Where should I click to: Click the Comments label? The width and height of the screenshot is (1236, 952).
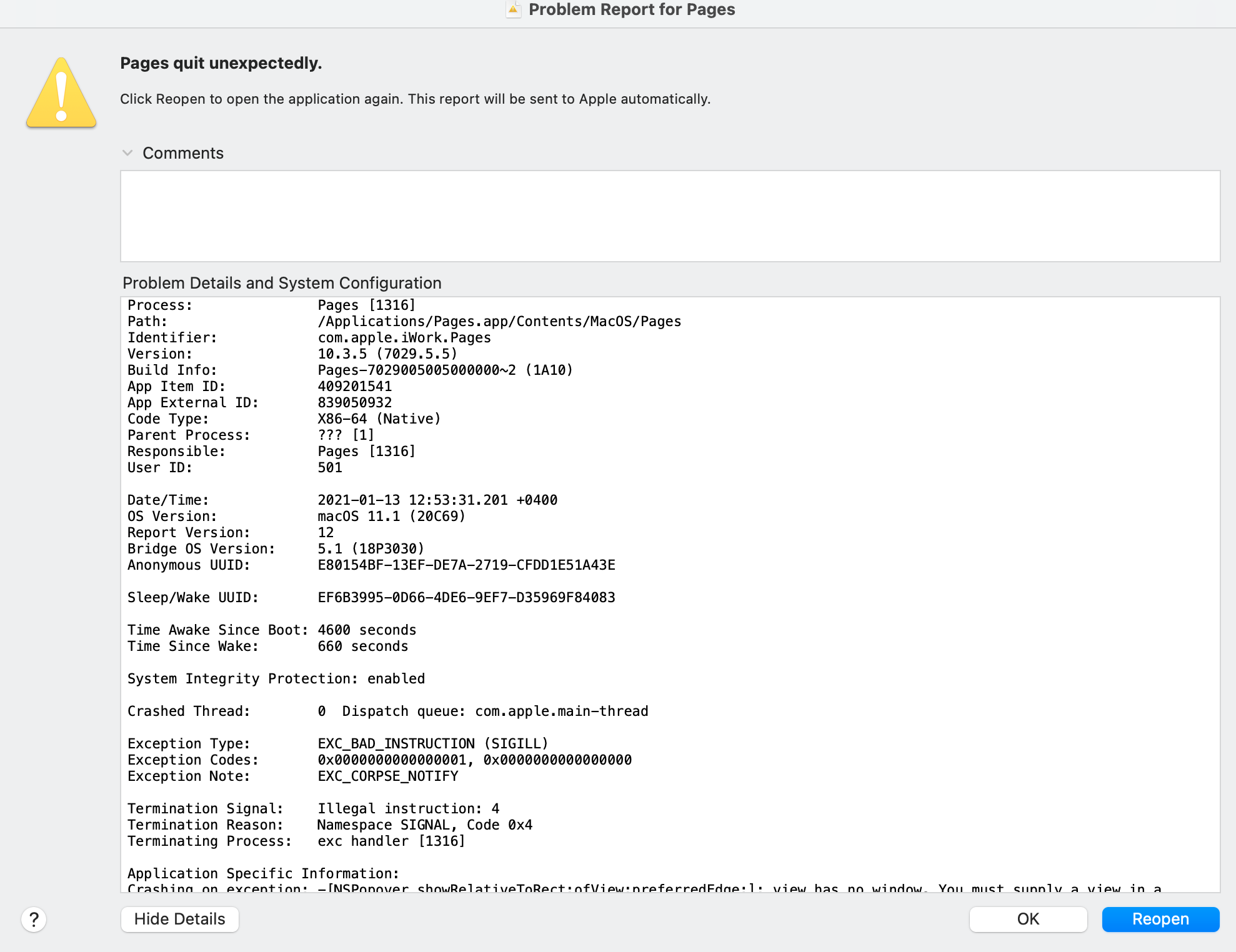182,153
